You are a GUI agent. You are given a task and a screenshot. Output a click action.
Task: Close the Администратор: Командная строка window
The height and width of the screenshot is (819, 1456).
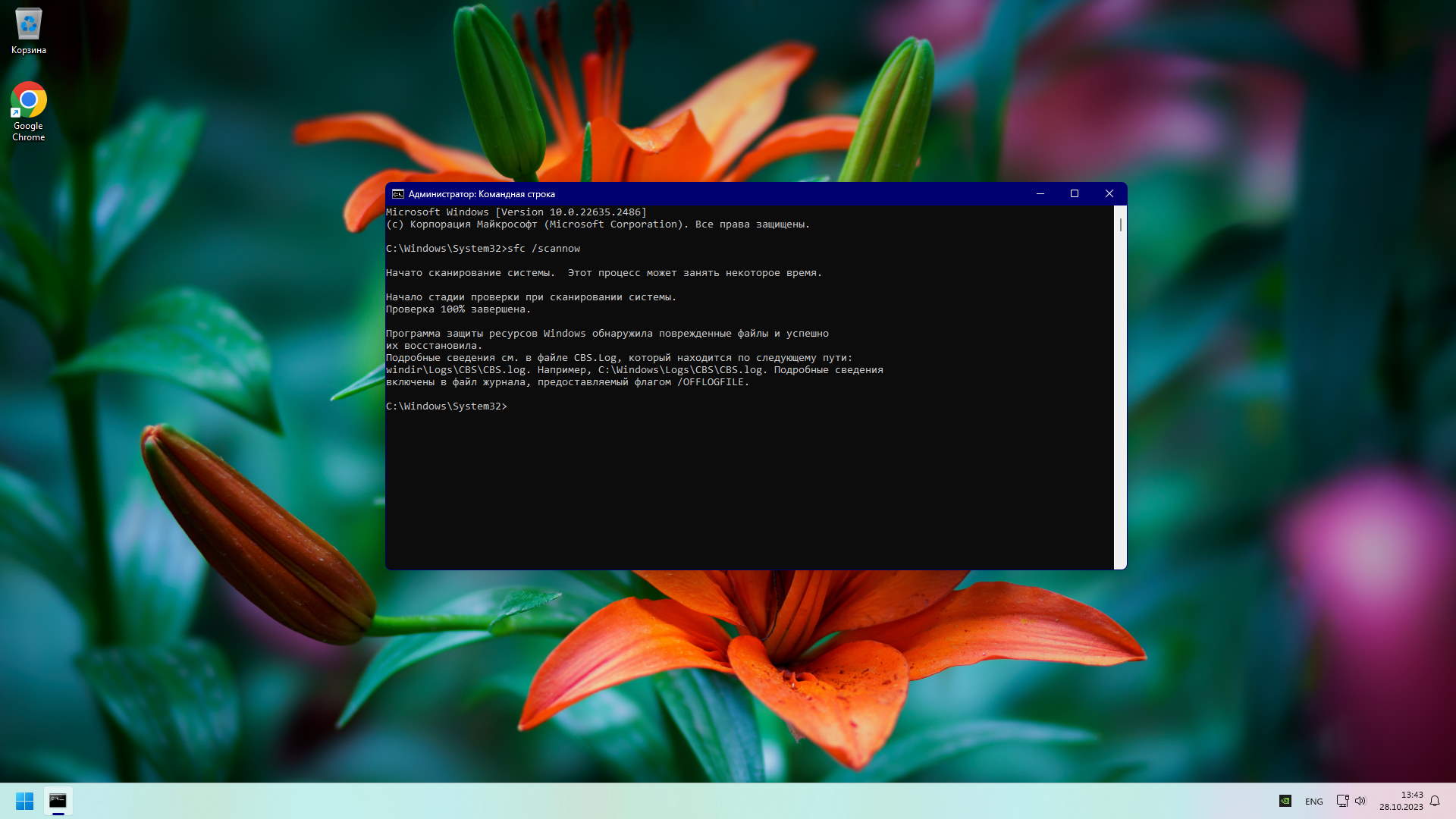[x=1109, y=194]
